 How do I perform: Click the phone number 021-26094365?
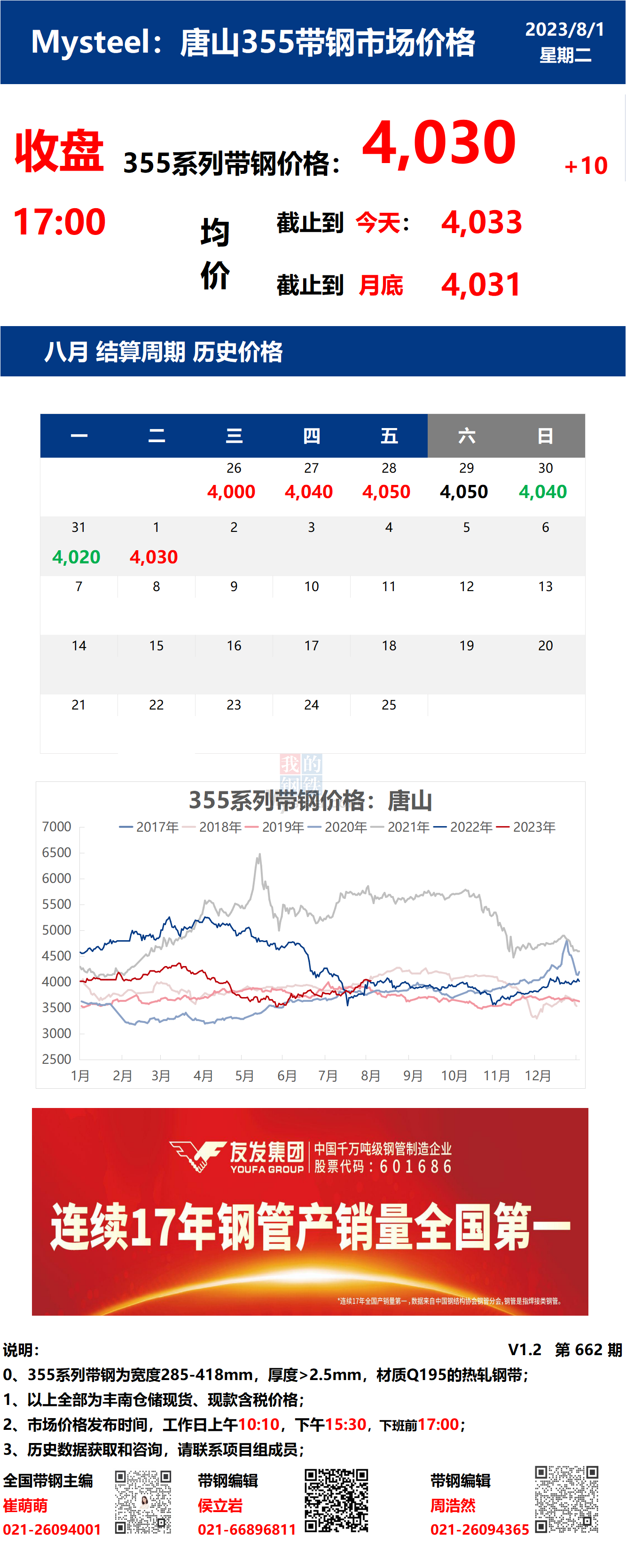[x=480, y=1529]
